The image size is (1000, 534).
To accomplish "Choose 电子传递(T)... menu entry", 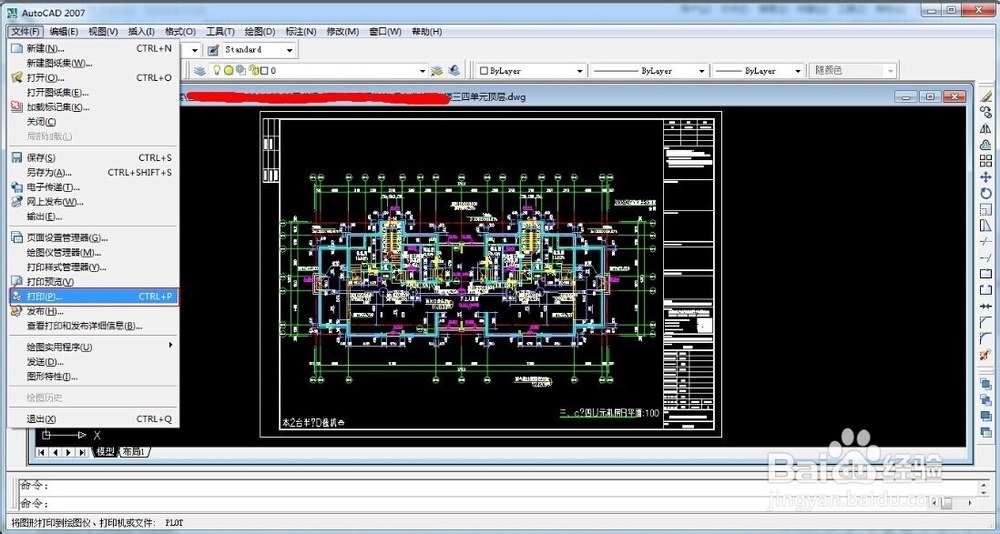I will point(93,187).
